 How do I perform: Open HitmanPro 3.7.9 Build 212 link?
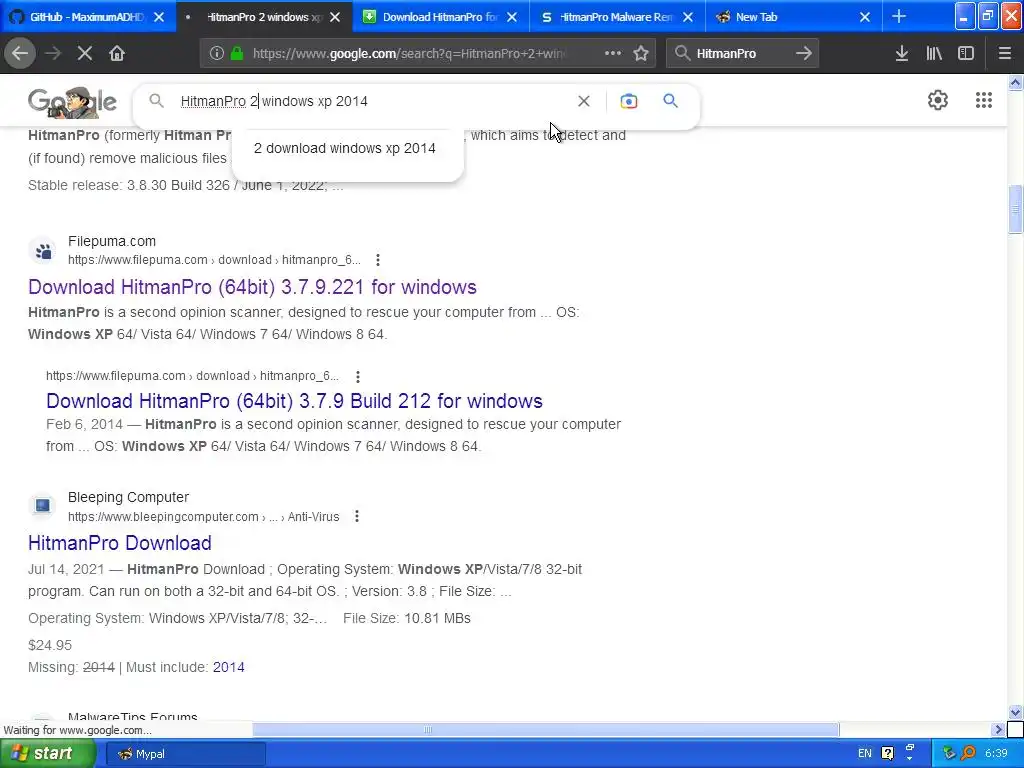click(x=294, y=400)
